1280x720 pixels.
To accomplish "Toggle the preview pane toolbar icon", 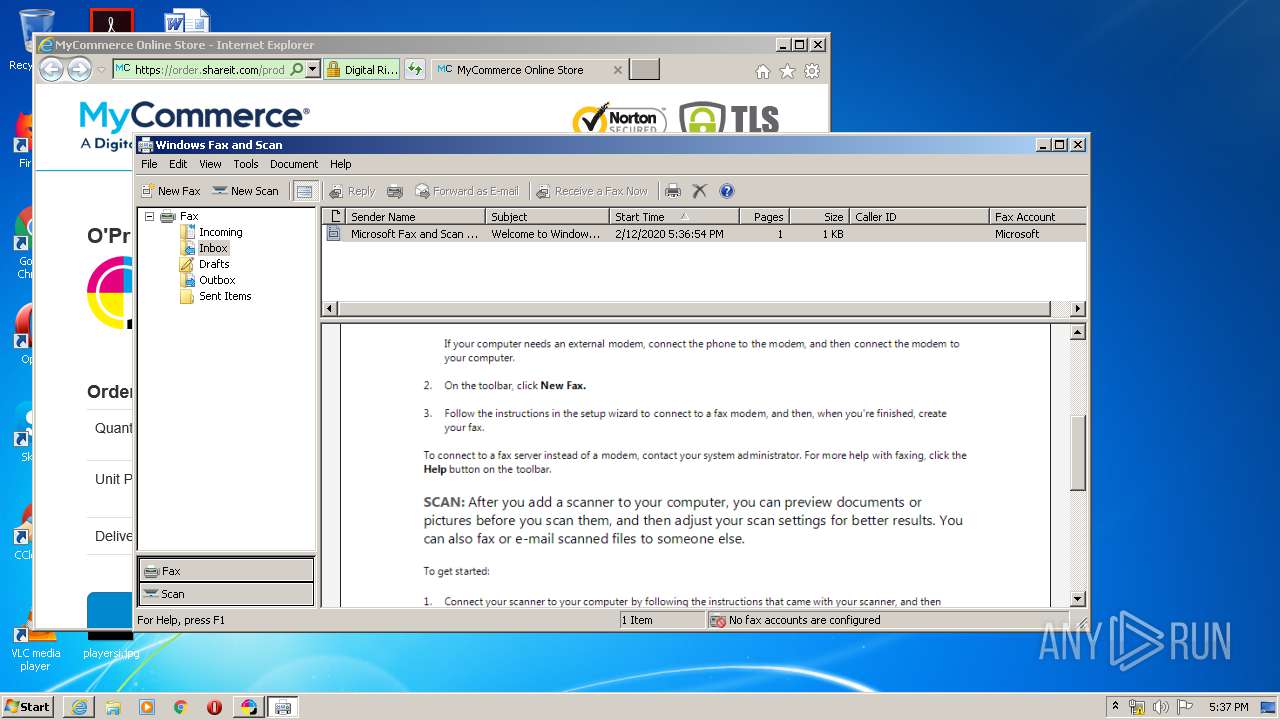I will (305, 191).
